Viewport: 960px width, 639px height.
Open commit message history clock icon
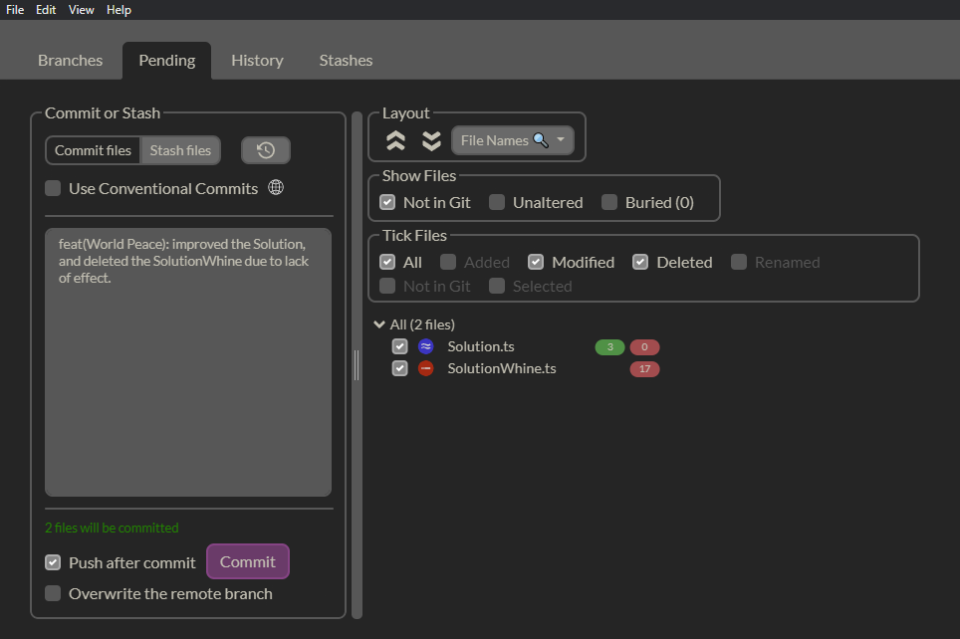(266, 151)
